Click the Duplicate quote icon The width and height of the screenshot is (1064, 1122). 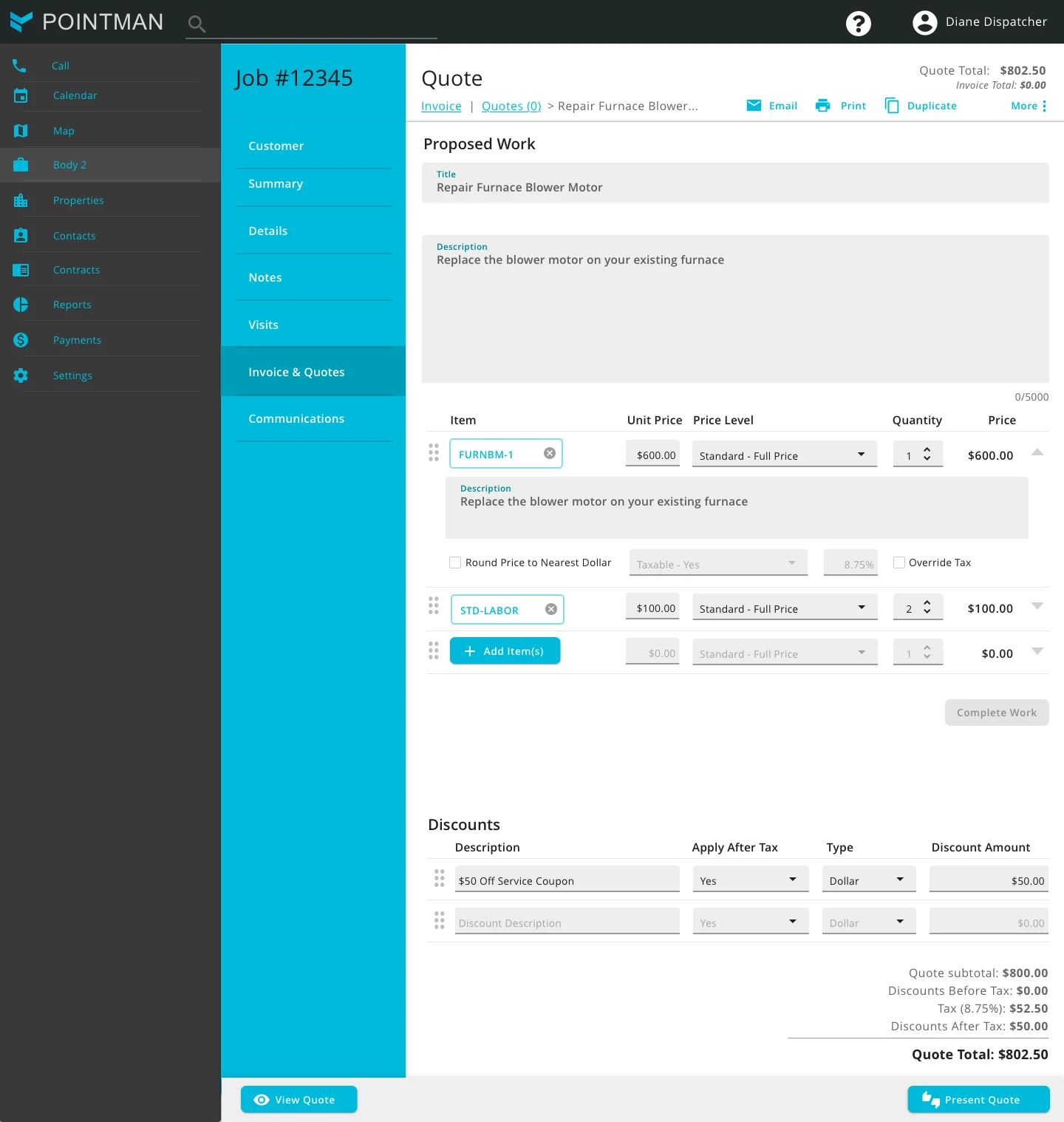click(892, 106)
